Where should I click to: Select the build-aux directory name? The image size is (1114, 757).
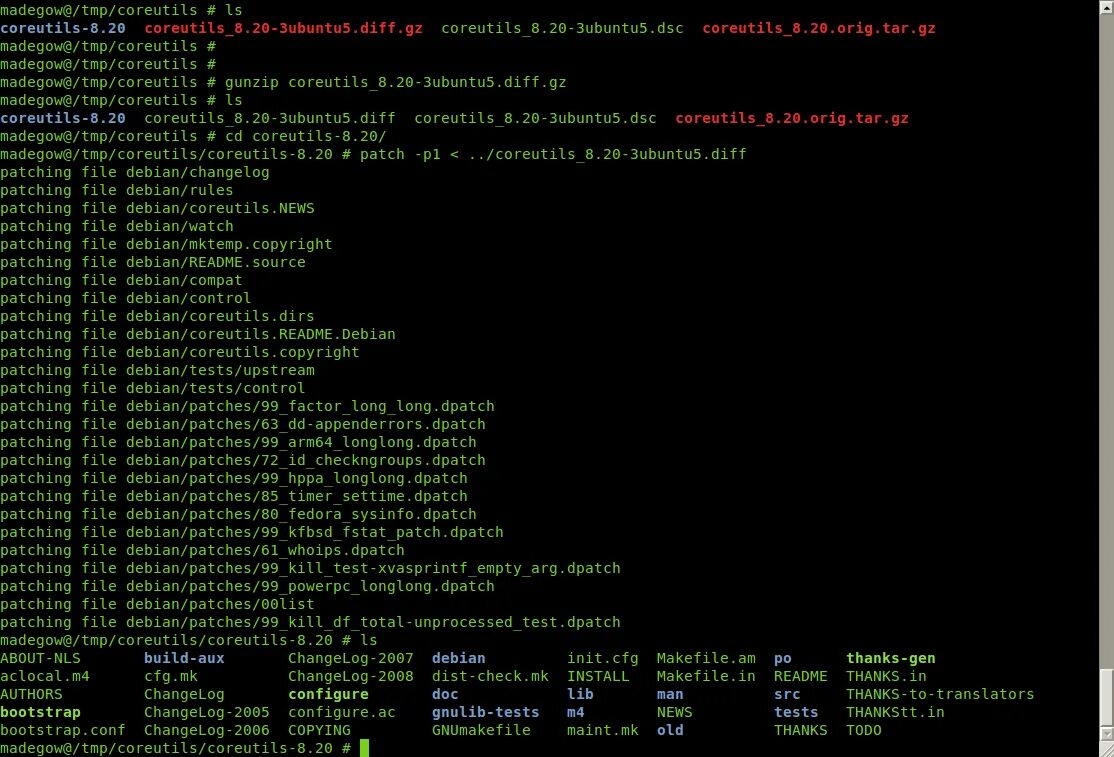184,658
